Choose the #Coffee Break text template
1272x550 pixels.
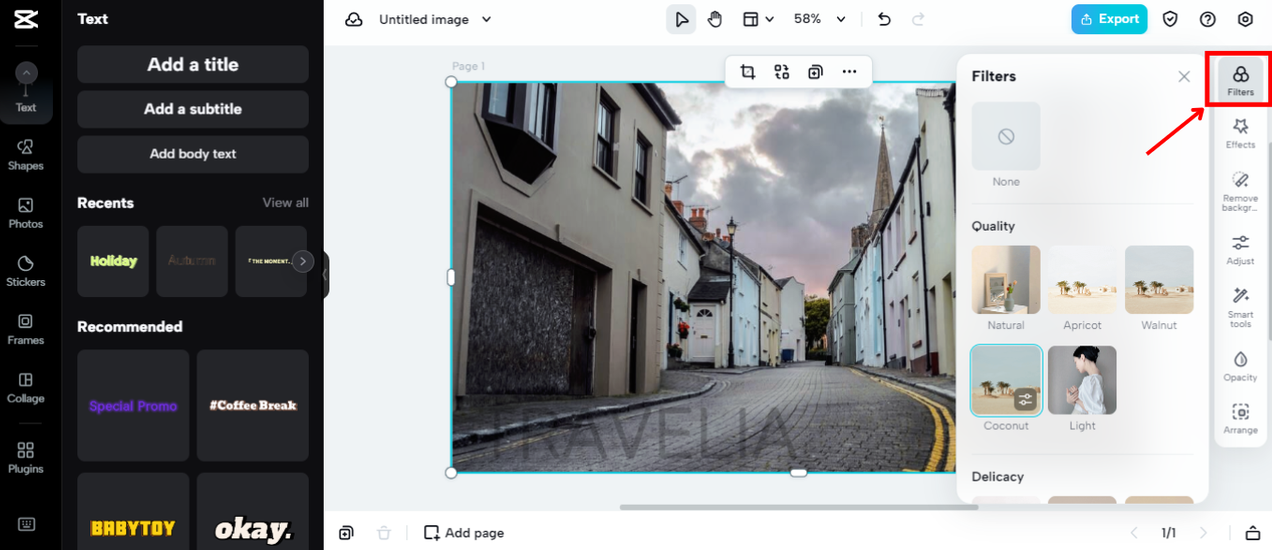253,405
